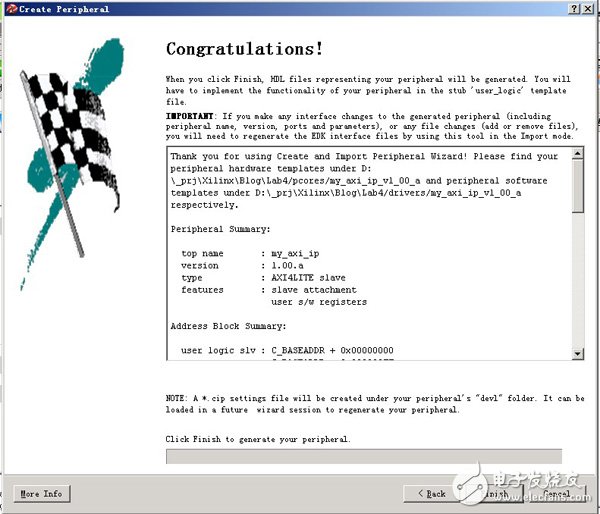The image size is (600, 514).
Task: Click the Congratulations! heading
Action: (x=244, y=49)
